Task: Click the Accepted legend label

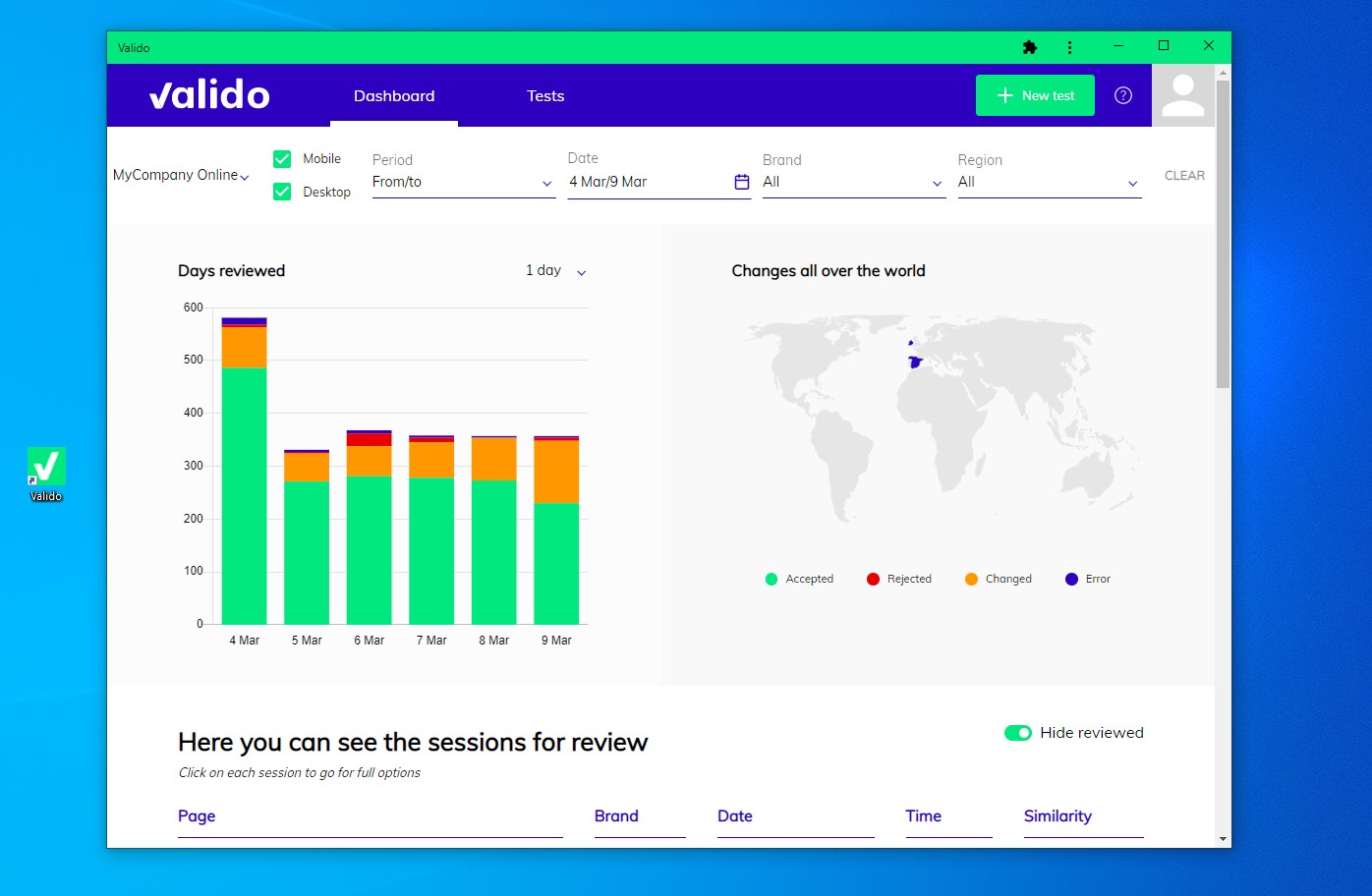Action: (x=810, y=579)
